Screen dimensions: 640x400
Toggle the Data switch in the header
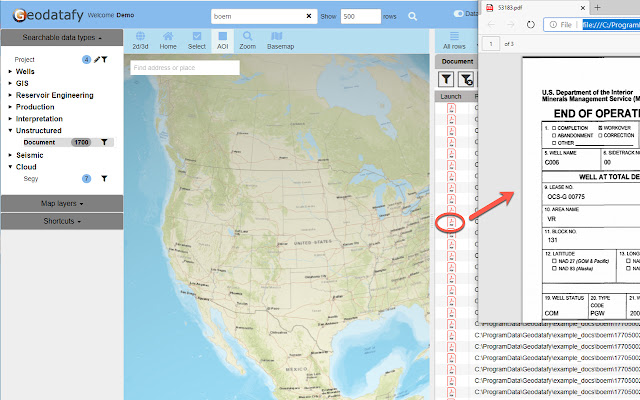point(458,13)
